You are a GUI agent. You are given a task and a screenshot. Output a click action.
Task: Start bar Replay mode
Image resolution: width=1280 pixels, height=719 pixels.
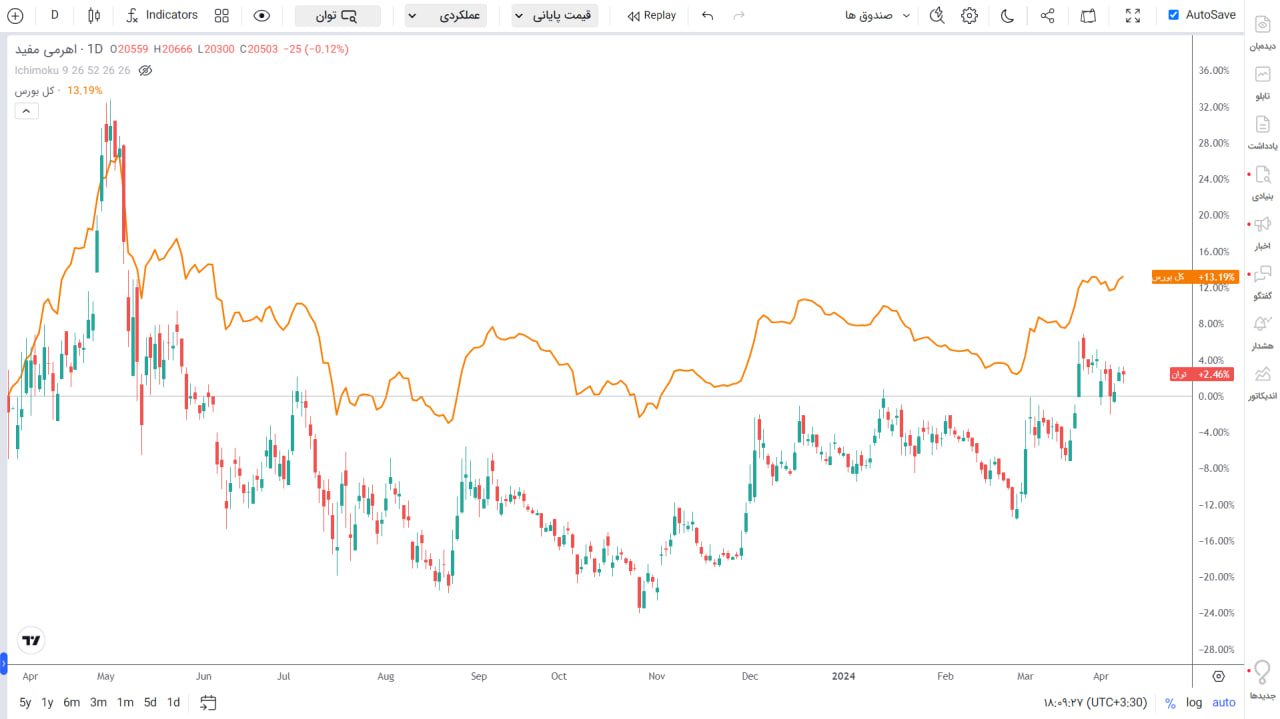pos(652,15)
